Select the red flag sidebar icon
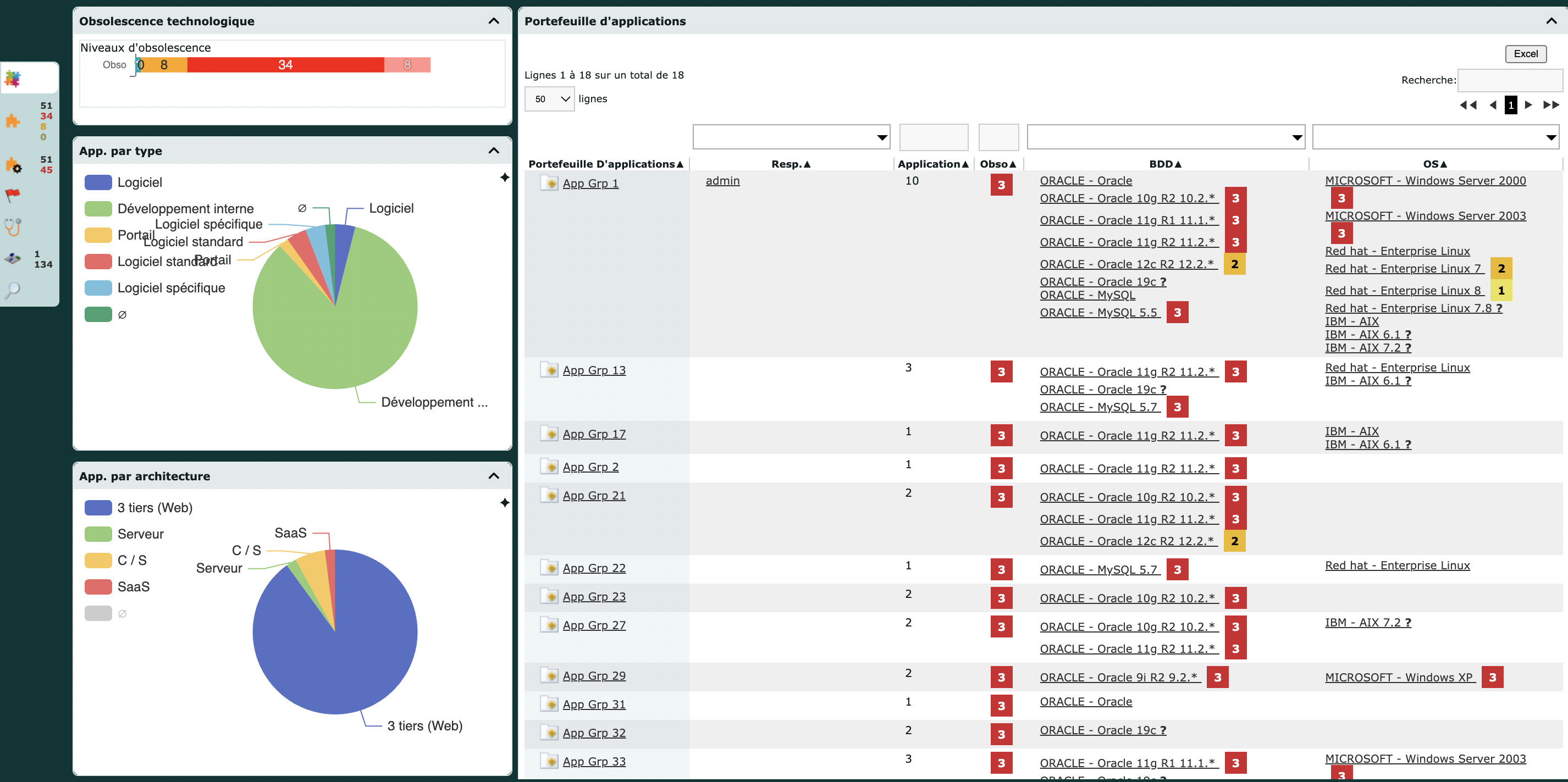The width and height of the screenshot is (1568, 782). [13, 195]
